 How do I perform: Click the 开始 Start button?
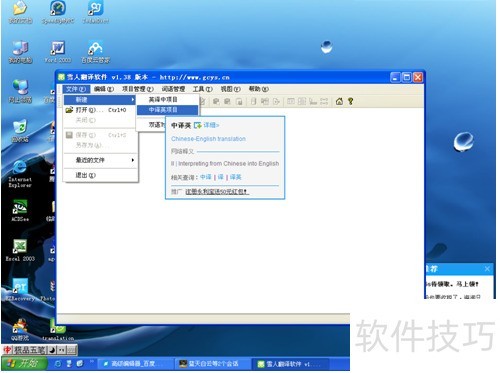[24, 363]
